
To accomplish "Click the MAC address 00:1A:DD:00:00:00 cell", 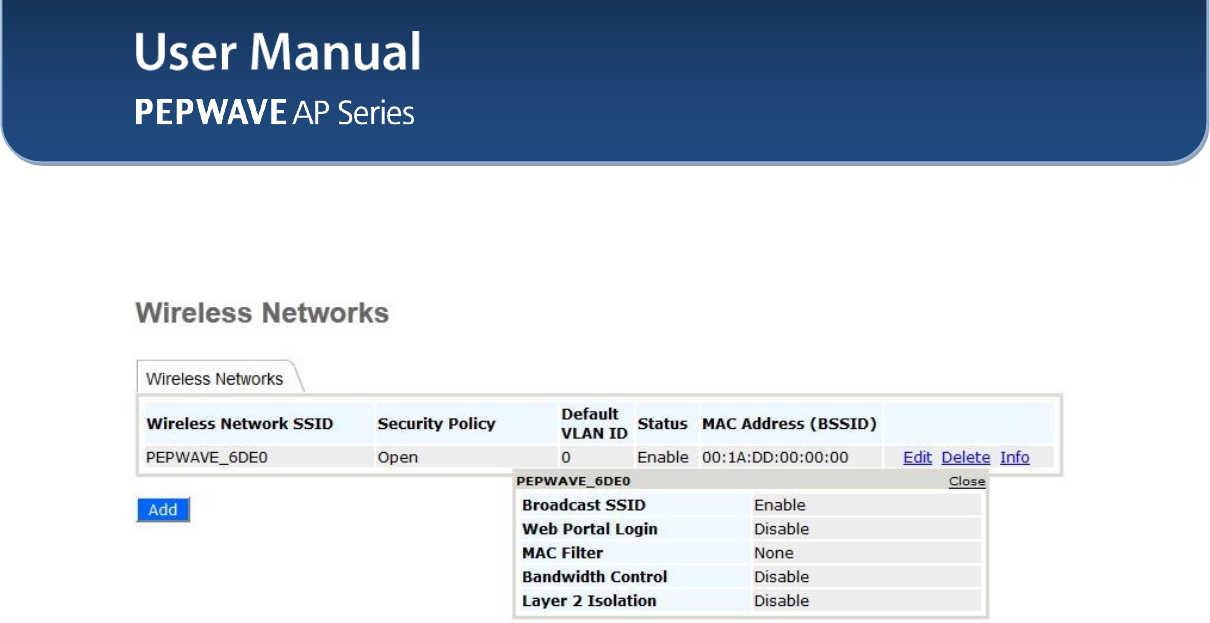I will 775,457.
